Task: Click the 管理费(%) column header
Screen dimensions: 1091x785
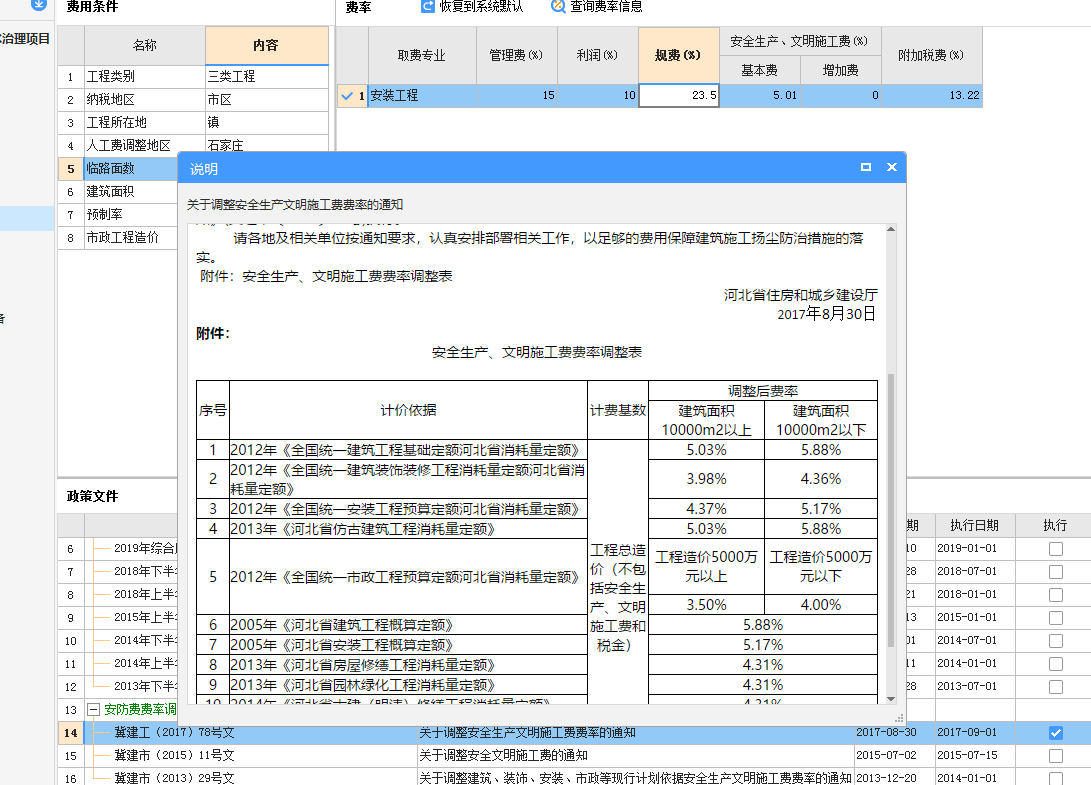Action: click(x=516, y=55)
